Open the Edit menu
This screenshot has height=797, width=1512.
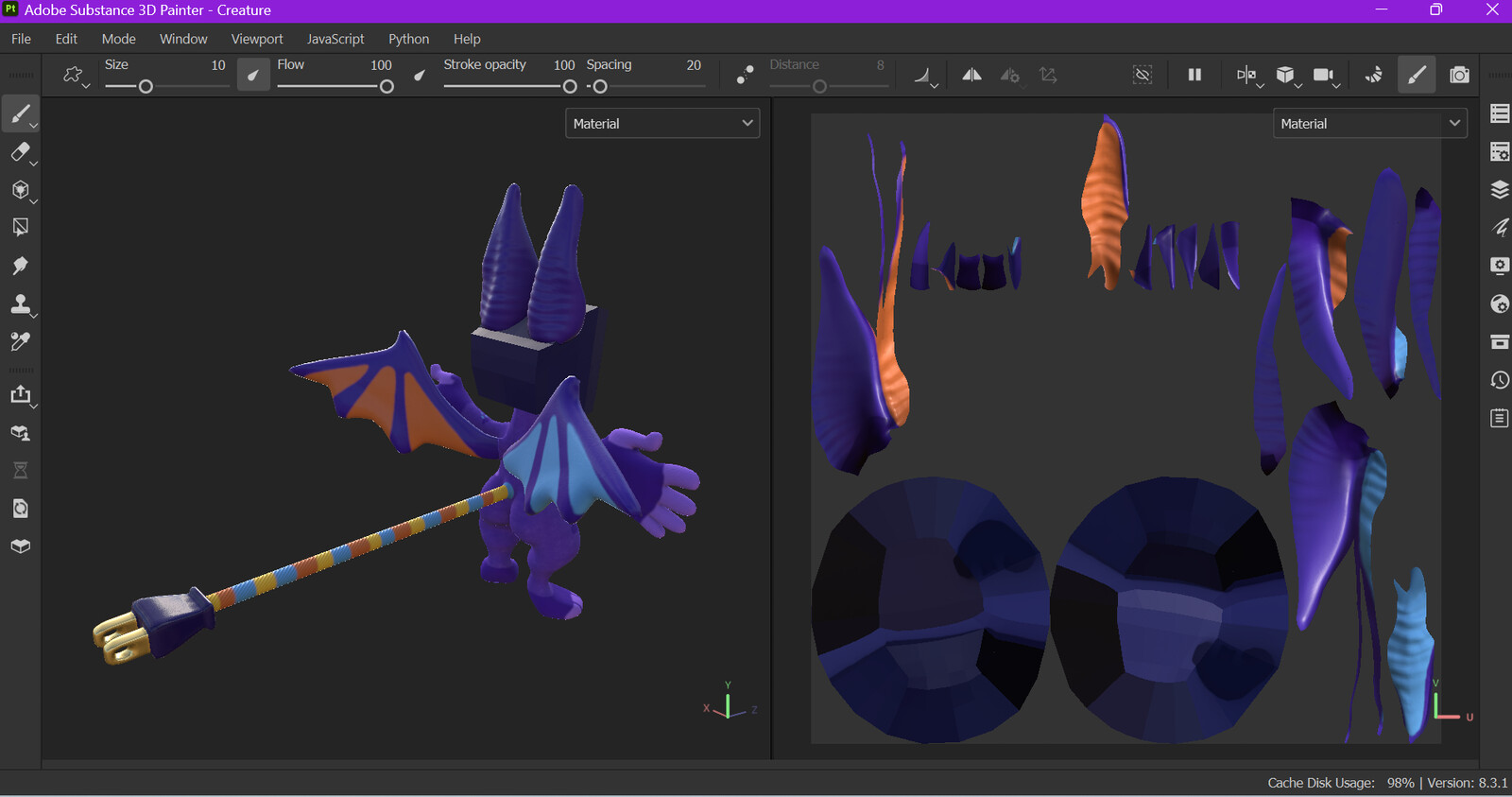tap(66, 39)
